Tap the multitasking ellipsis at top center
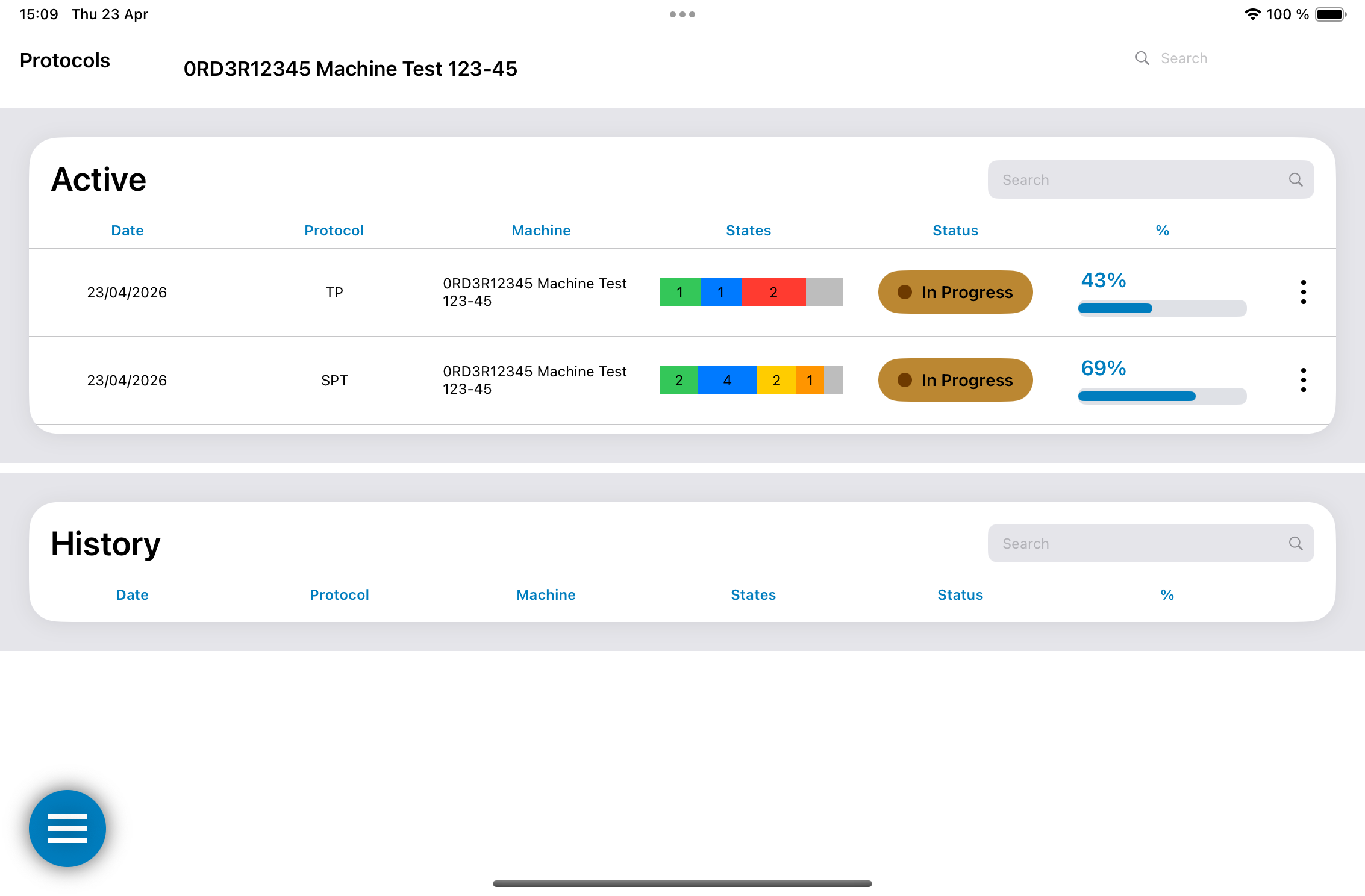Viewport: 1365px width, 896px height. [681, 14]
